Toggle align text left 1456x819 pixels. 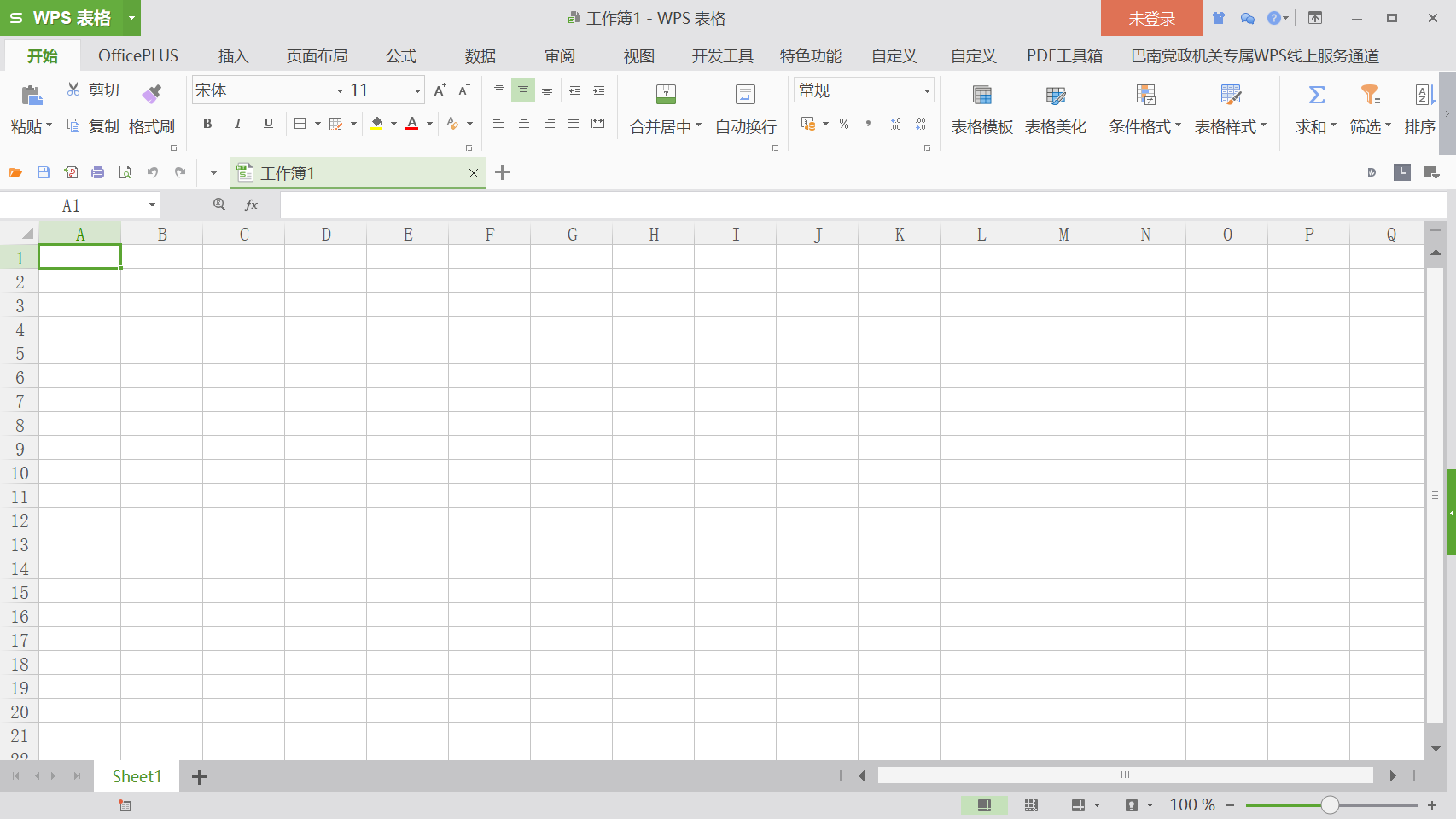pyautogui.click(x=498, y=124)
